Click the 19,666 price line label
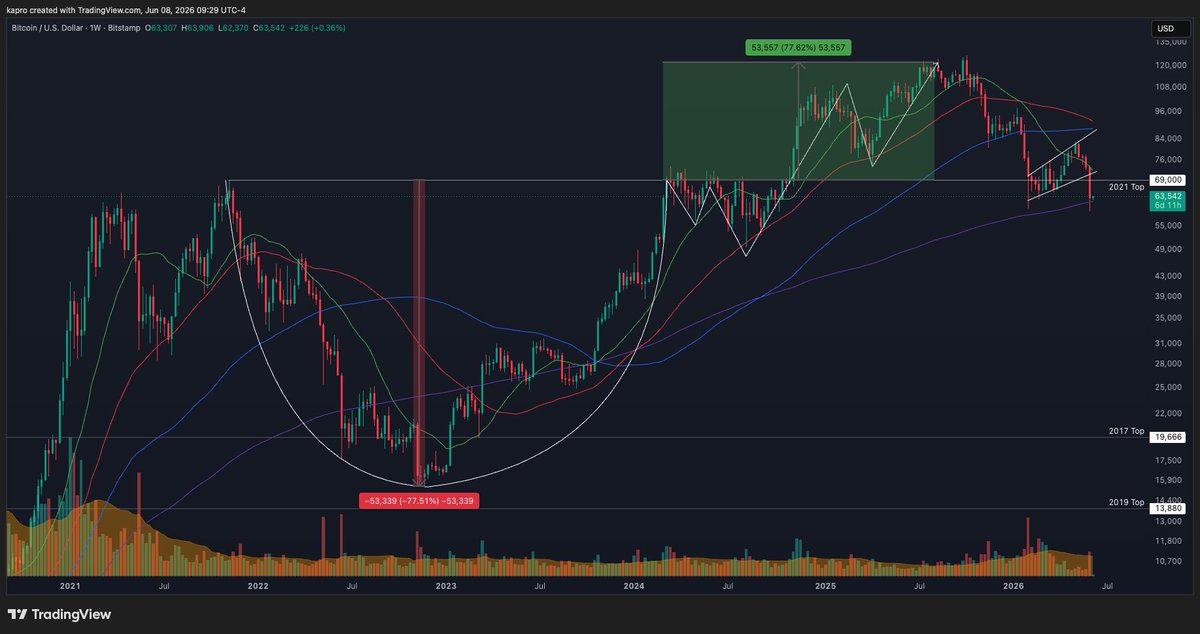The height and width of the screenshot is (634, 1200). pyautogui.click(x=1168, y=437)
